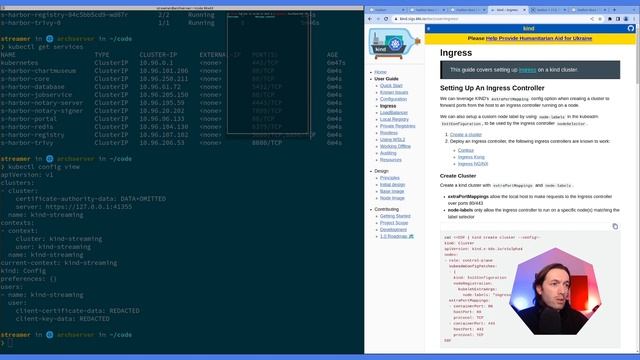Click the terminal prompt cursor at bottom
The width and height of the screenshot is (640, 360).
[10, 343]
